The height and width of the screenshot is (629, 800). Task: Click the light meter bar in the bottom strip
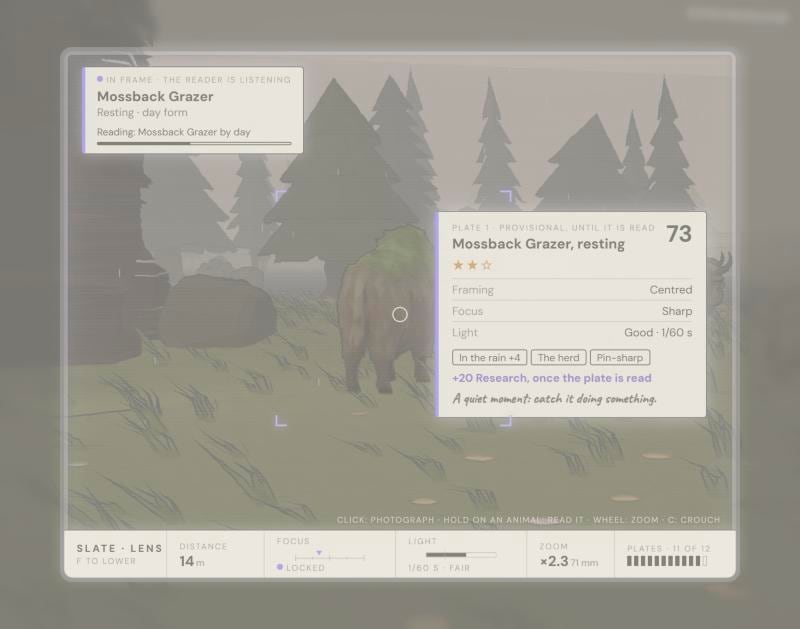click(x=461, y=555)
